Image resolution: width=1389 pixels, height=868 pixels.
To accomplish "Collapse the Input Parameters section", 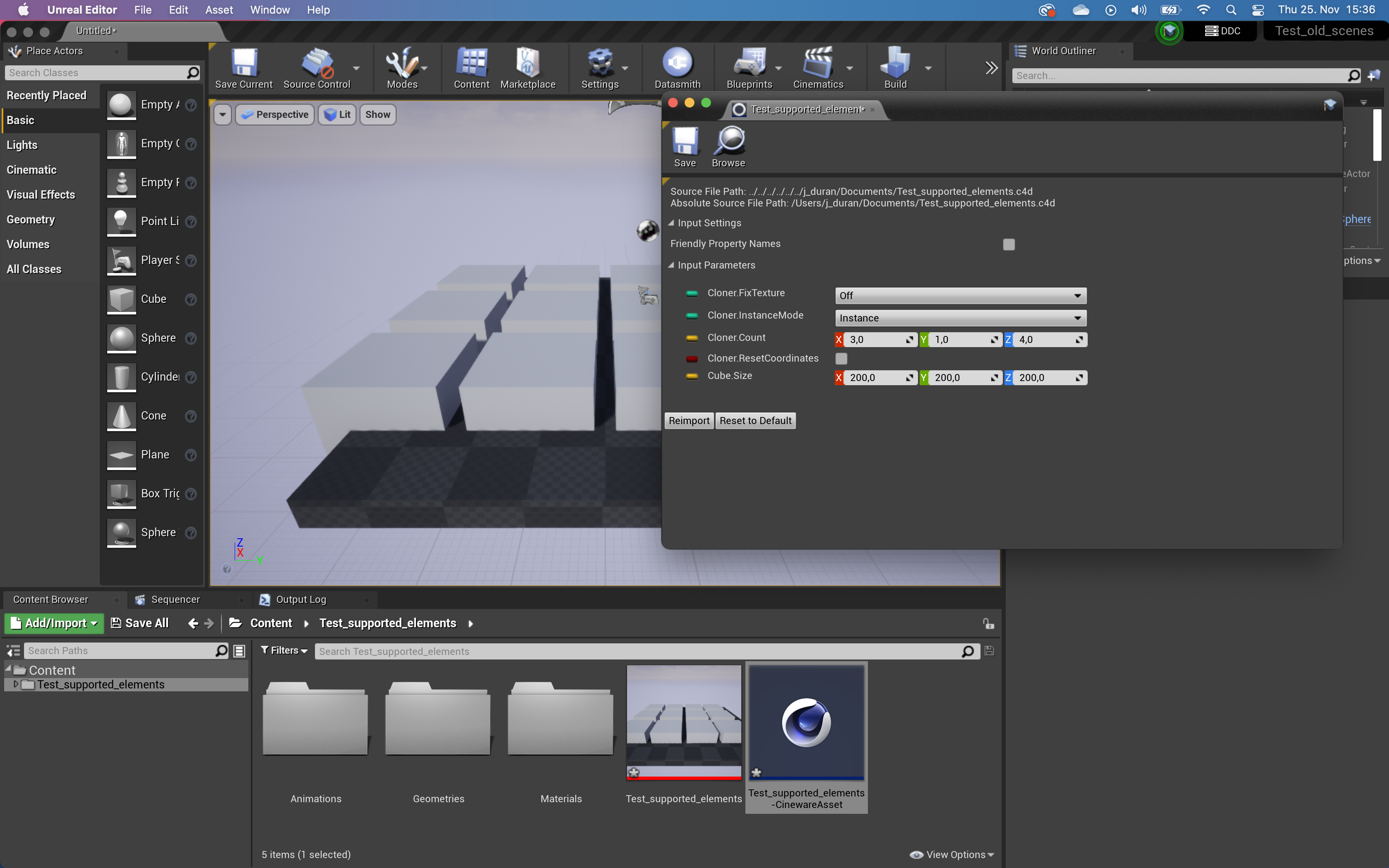I will [671, 265].
